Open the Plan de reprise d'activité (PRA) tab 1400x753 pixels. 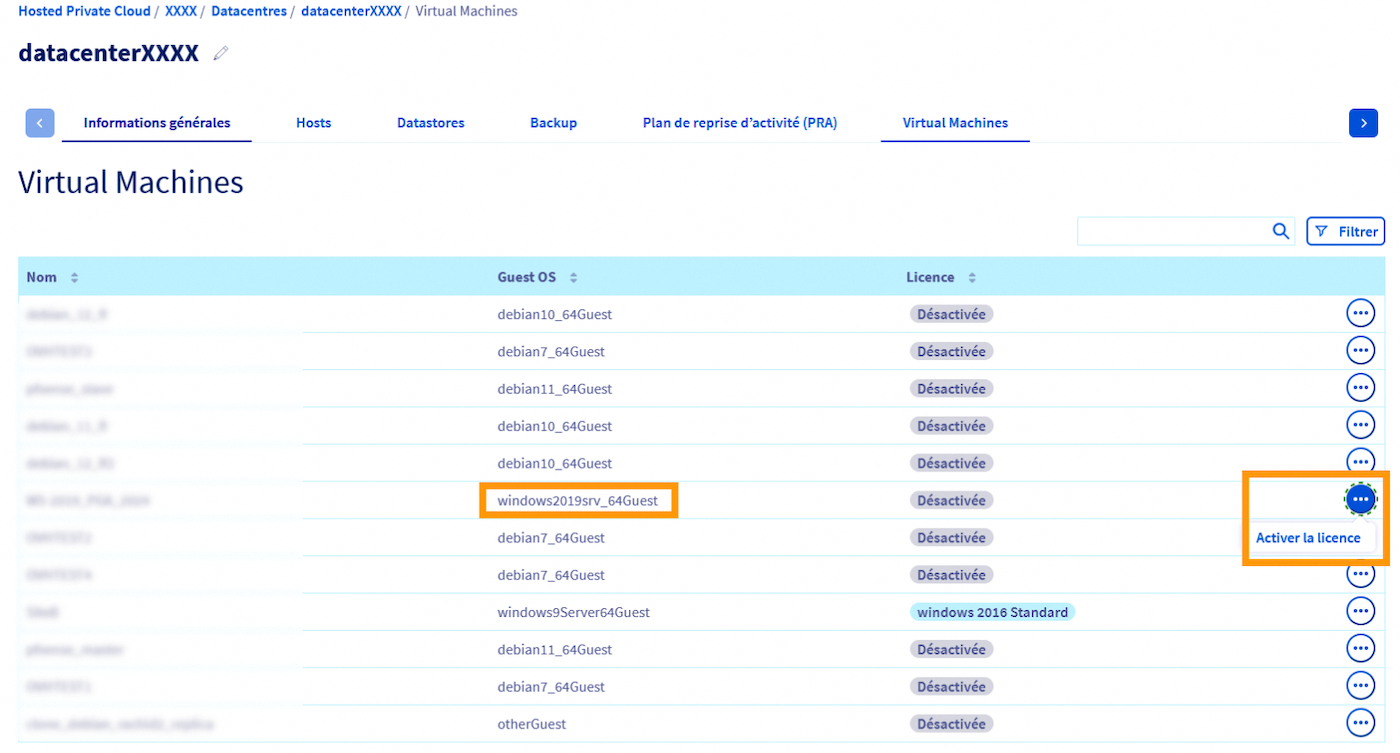coord(739,122)
